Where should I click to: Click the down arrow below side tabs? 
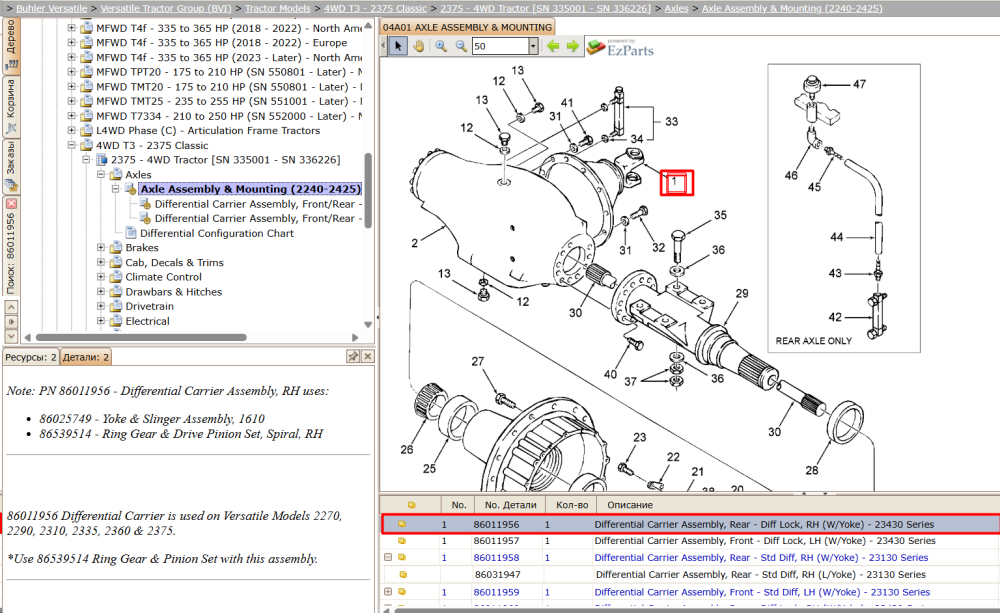[11, 336]
